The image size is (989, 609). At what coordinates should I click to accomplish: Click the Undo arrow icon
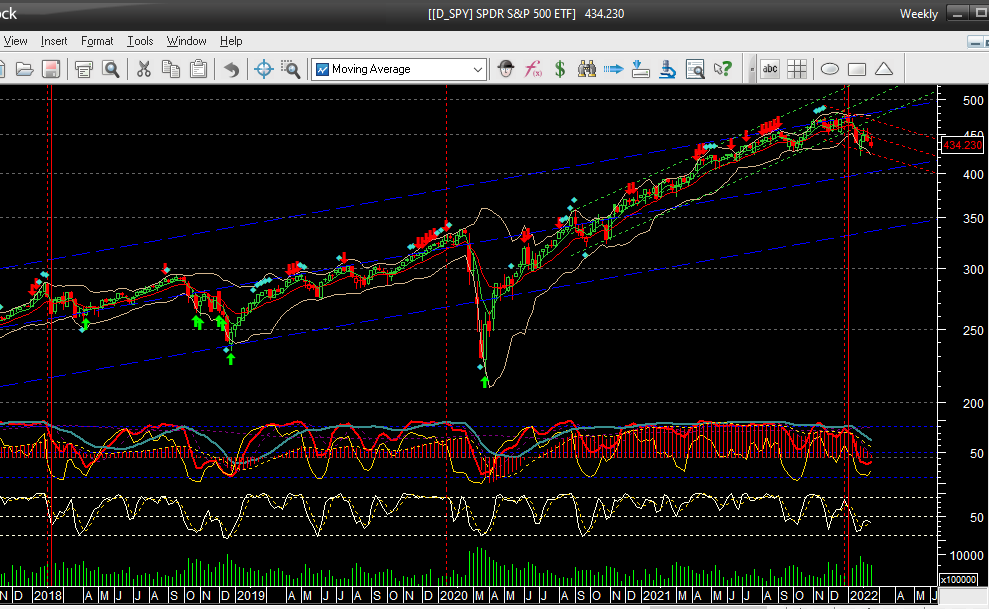(x=232, y=69)
